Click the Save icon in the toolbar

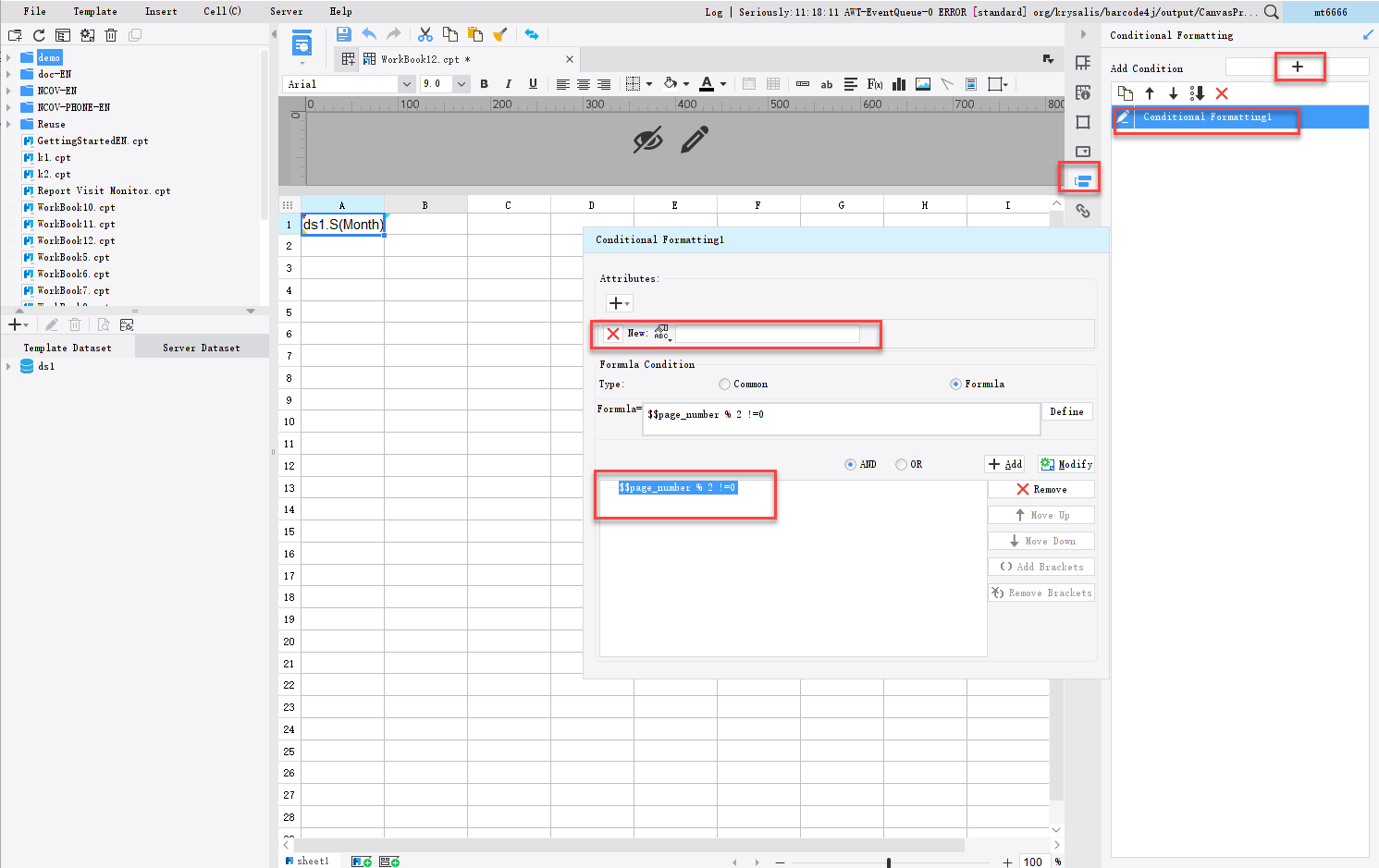pyautogui.click(x=343, y=35)
